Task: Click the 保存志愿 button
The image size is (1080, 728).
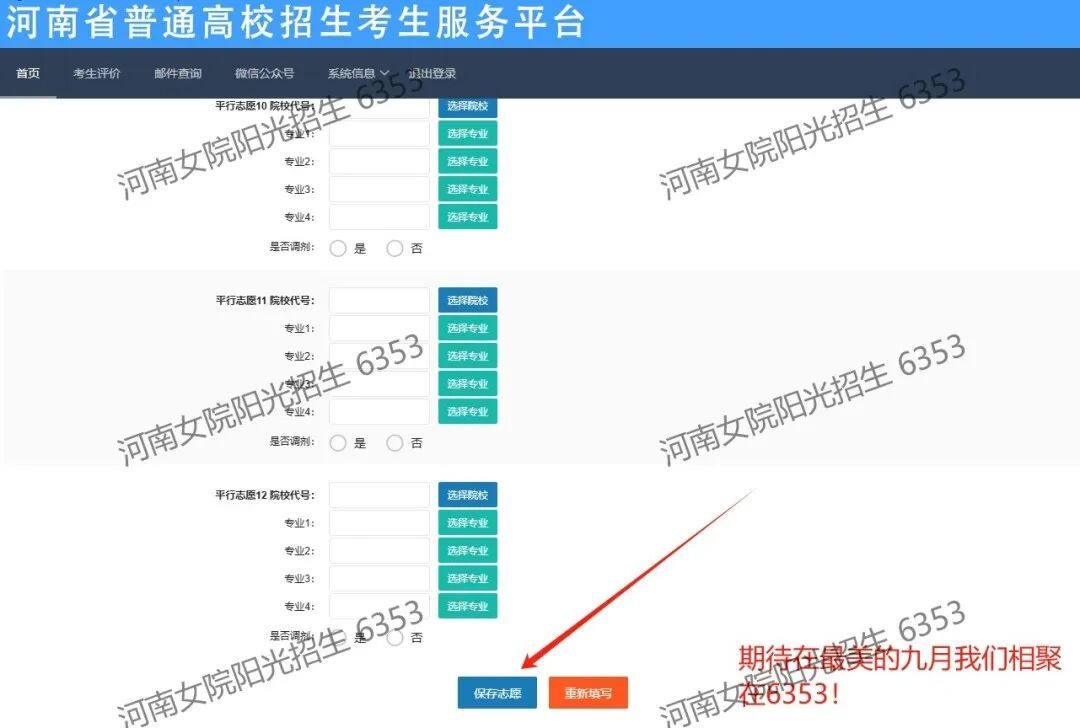Action: coord(497,692)
